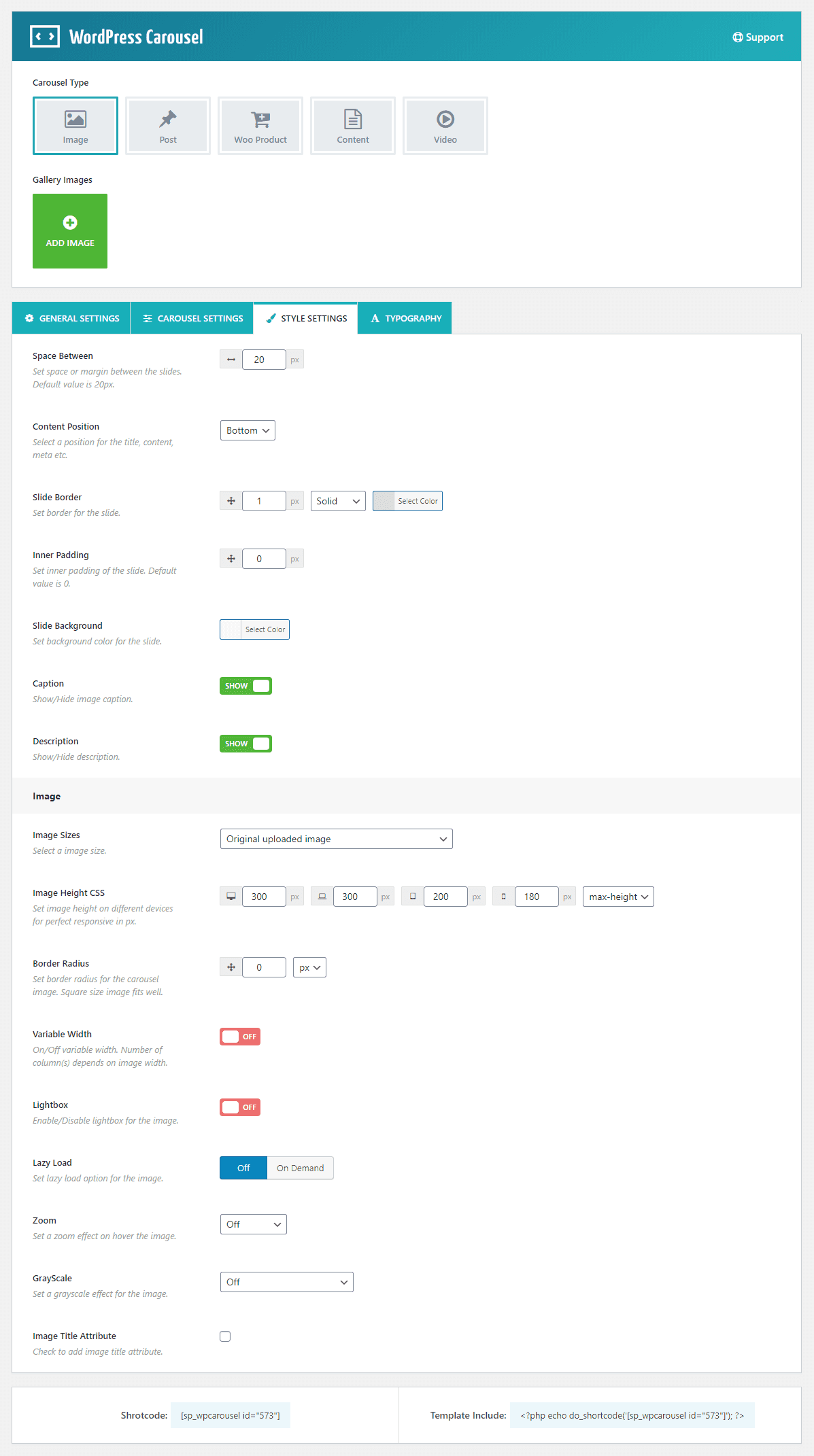Viewport: 814px width, 1456px height.
Task: Enable the Lightbox switch
Action: coord(240,1107)
